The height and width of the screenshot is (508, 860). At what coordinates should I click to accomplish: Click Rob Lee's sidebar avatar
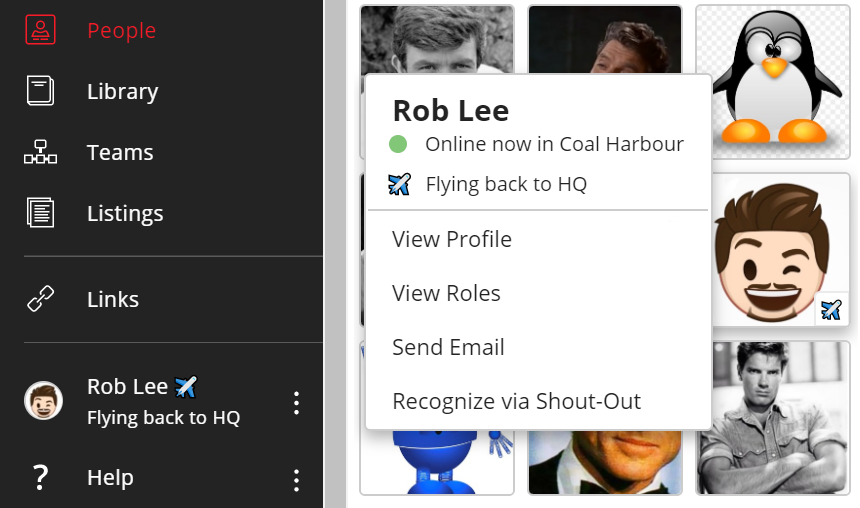coord(43,401)
